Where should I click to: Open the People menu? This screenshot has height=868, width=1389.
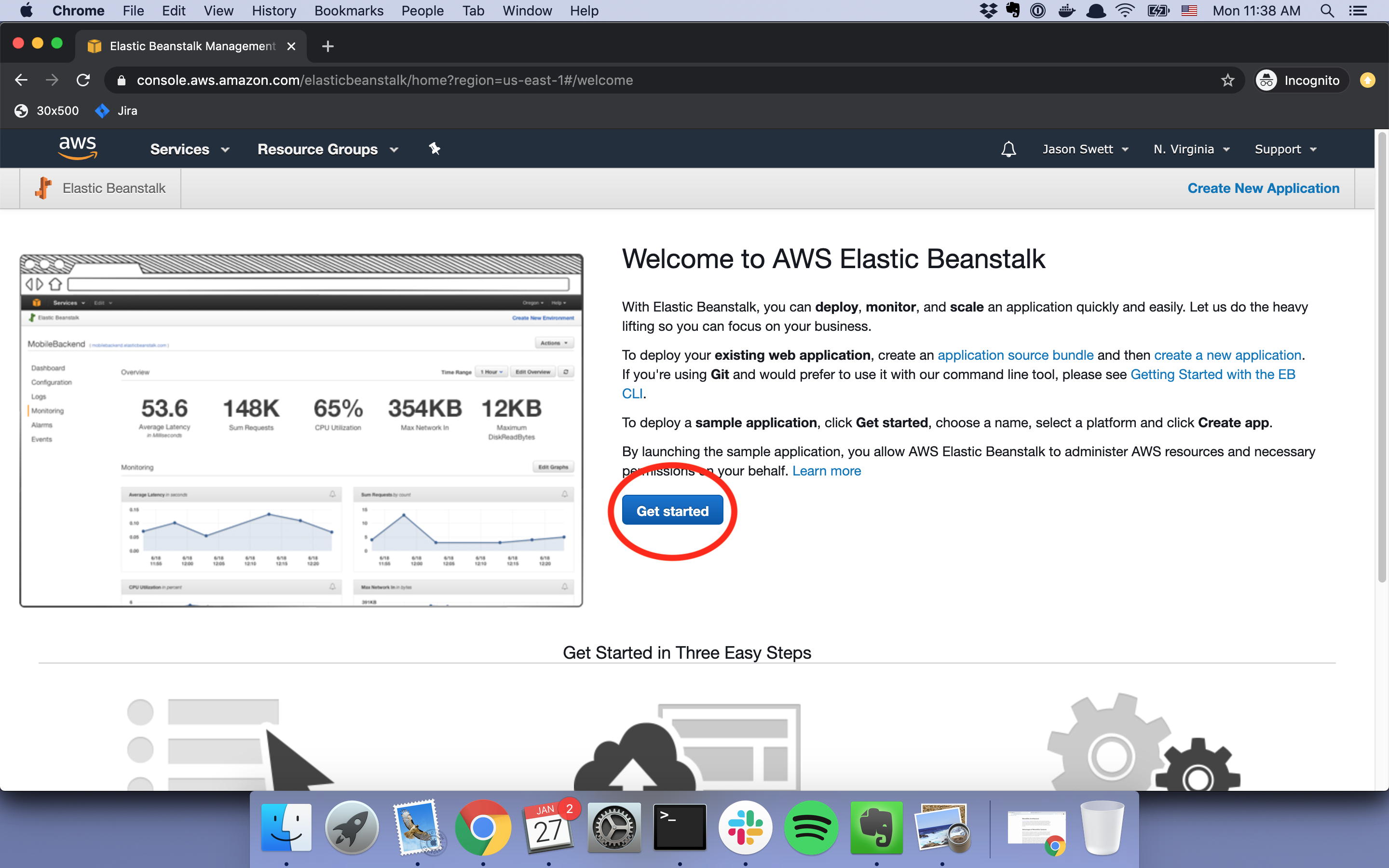click(422, 10)
